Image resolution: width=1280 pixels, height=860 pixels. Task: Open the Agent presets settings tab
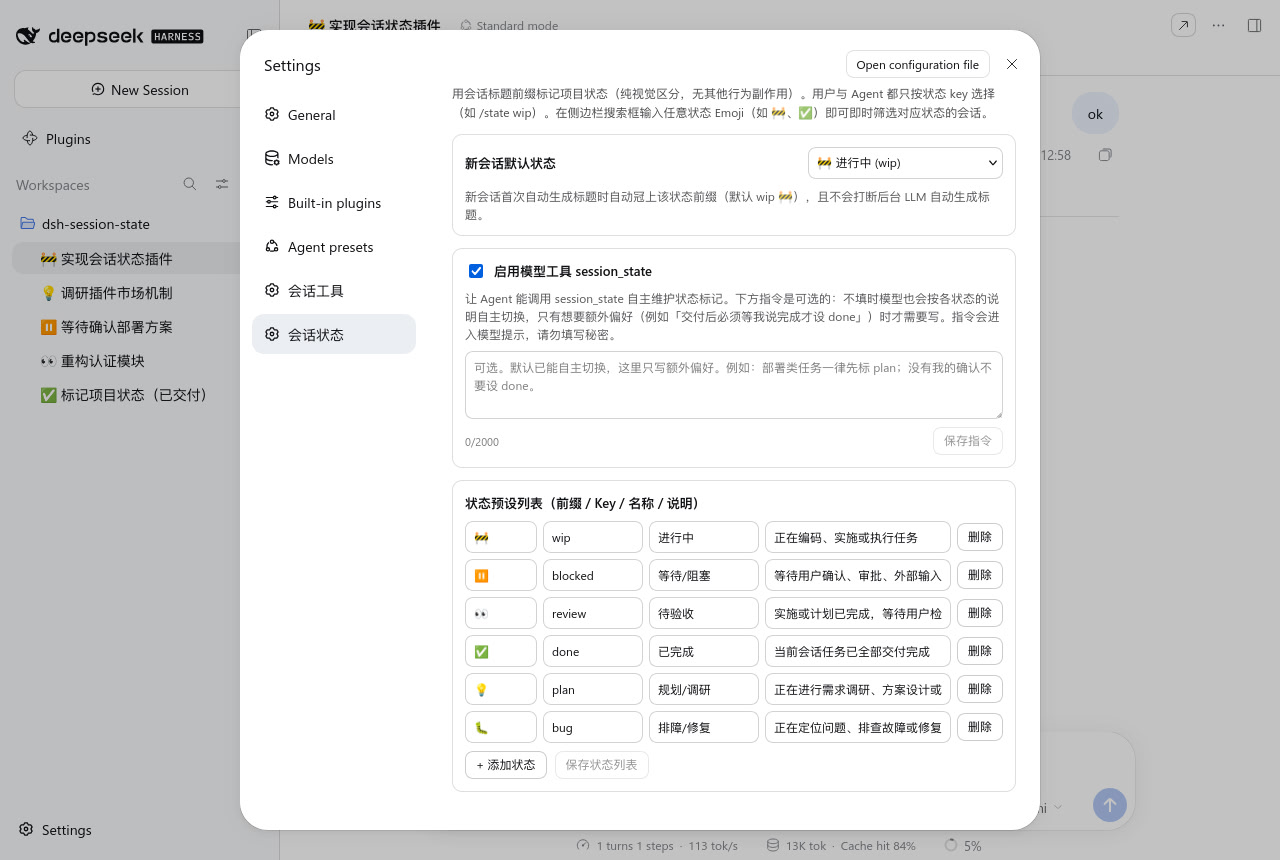pos(334,247)
